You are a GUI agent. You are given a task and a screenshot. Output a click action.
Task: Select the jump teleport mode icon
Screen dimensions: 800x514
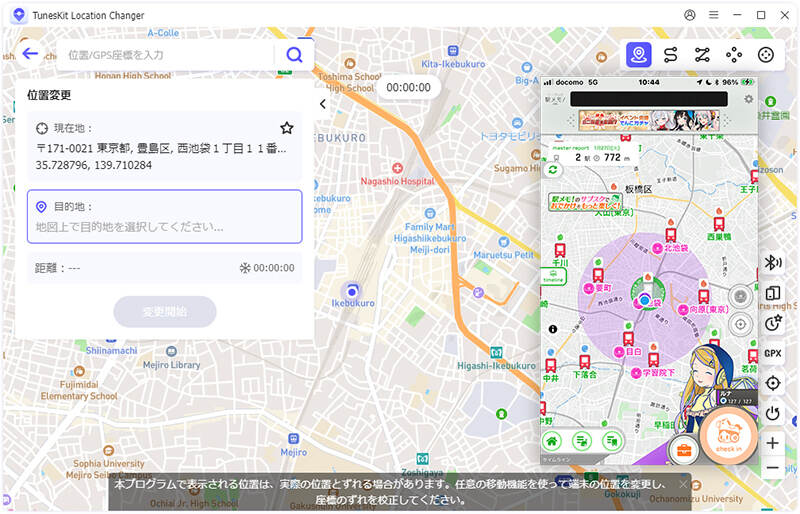coord(734,55)
